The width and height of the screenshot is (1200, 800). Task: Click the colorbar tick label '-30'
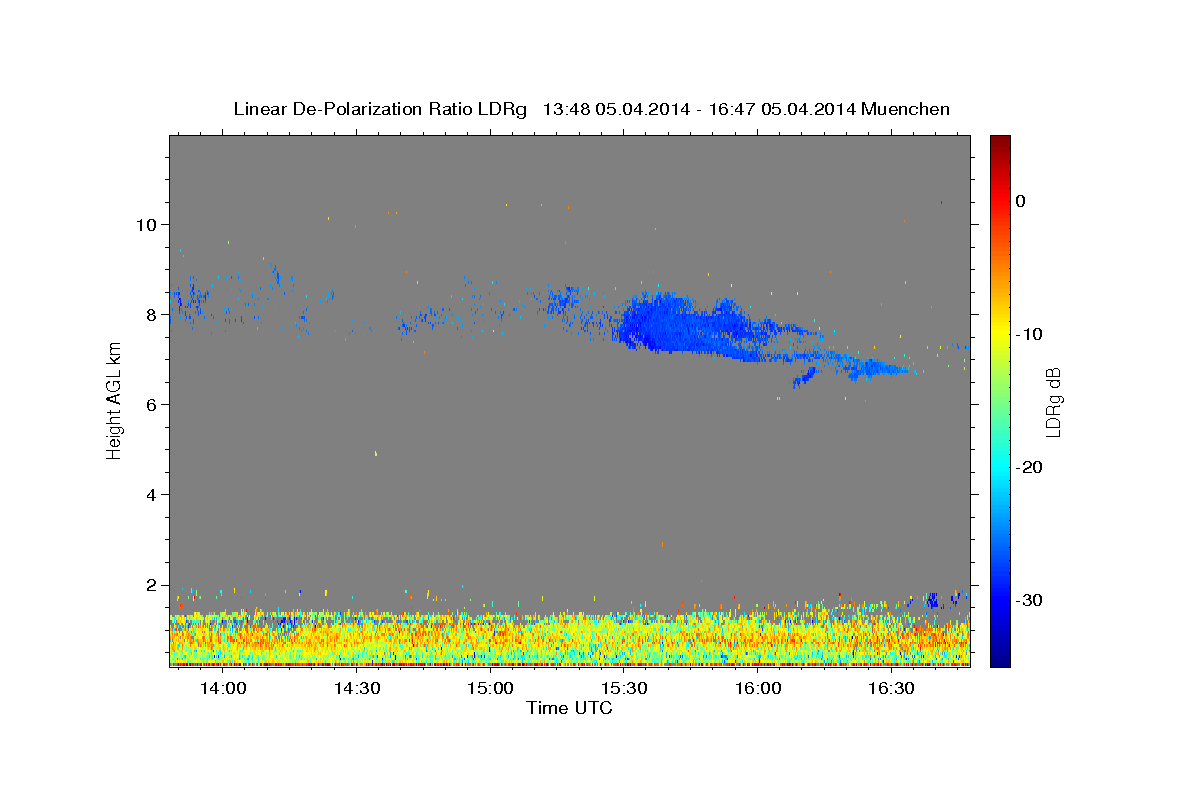1029,600
